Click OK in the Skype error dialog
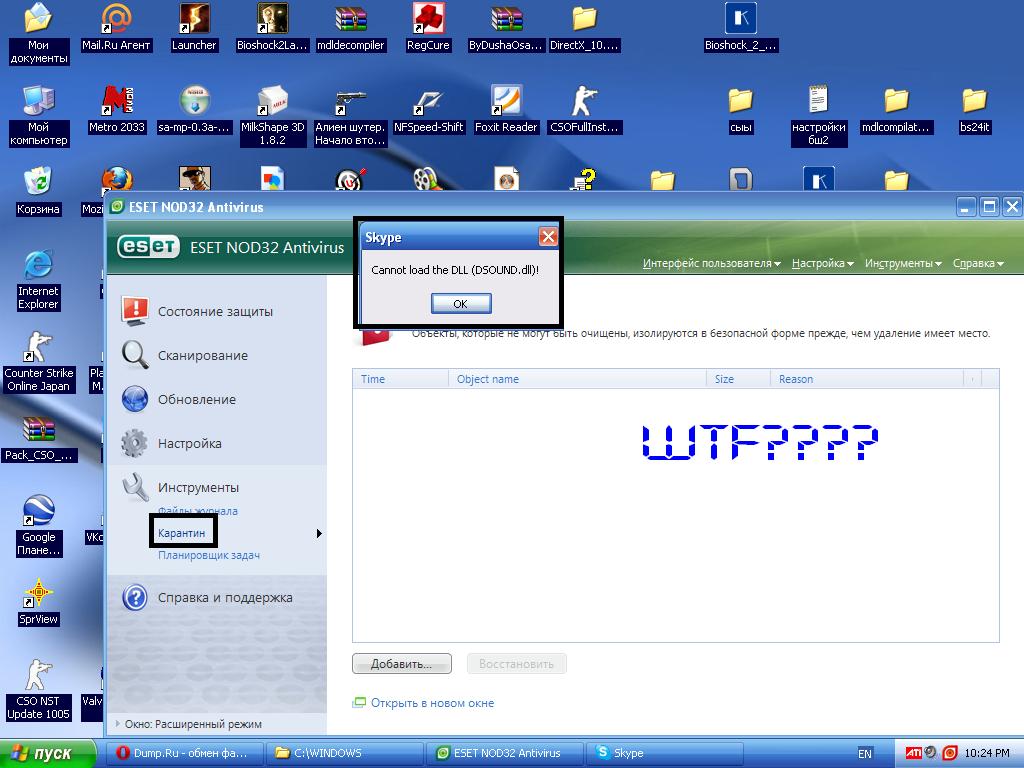The width and height of the screenshot is (1024, 768). [x=460, y=304]
